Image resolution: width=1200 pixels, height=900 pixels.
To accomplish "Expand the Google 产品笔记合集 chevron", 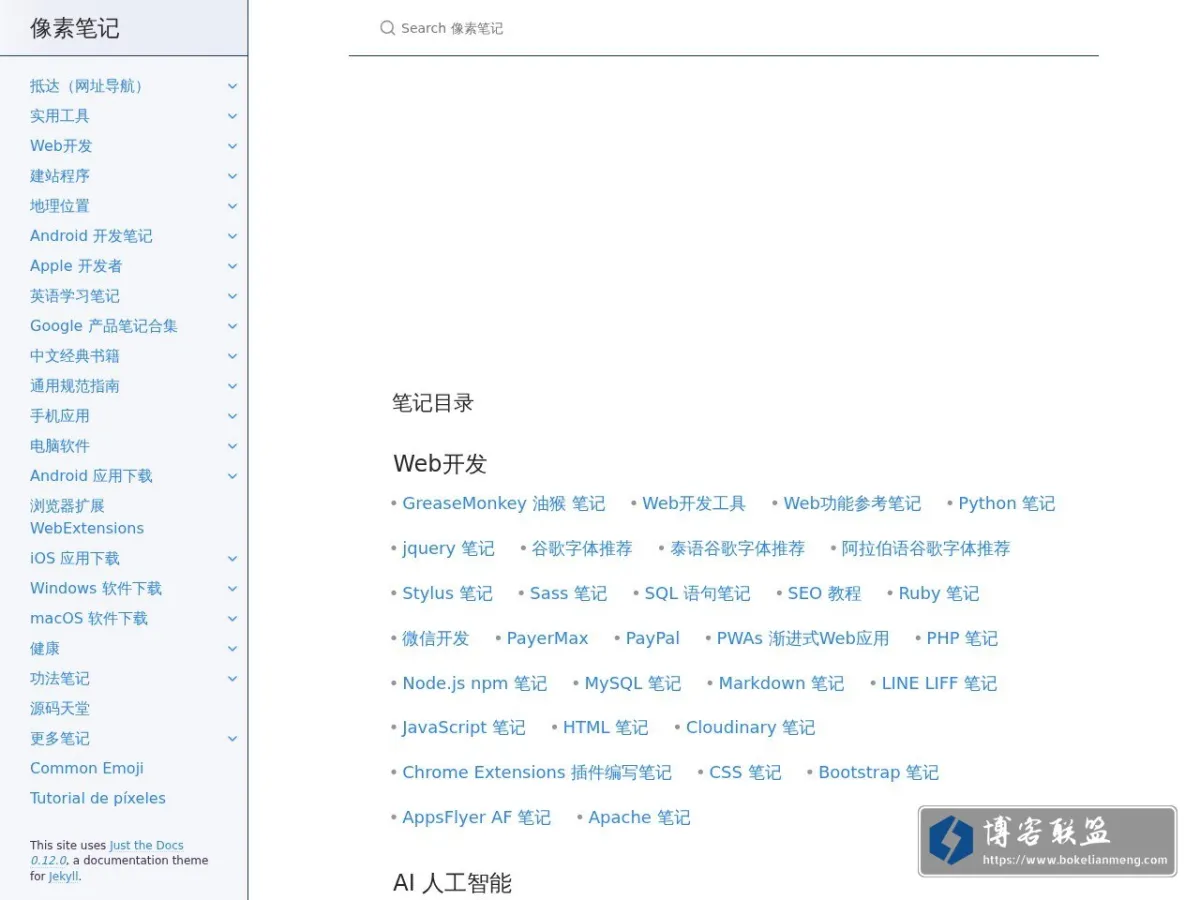I will [232, 326].
